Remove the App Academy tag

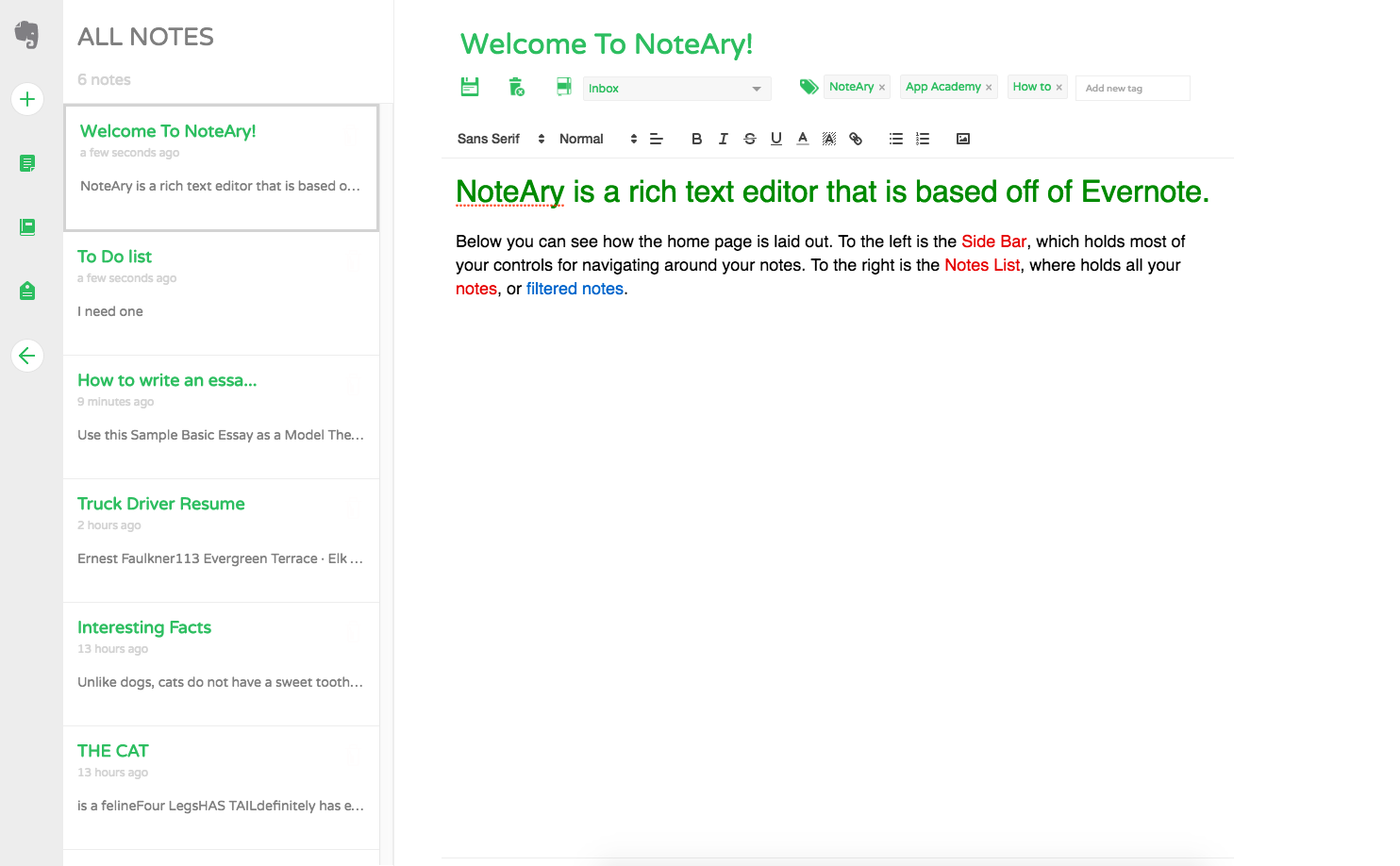(x=989, y=88)
